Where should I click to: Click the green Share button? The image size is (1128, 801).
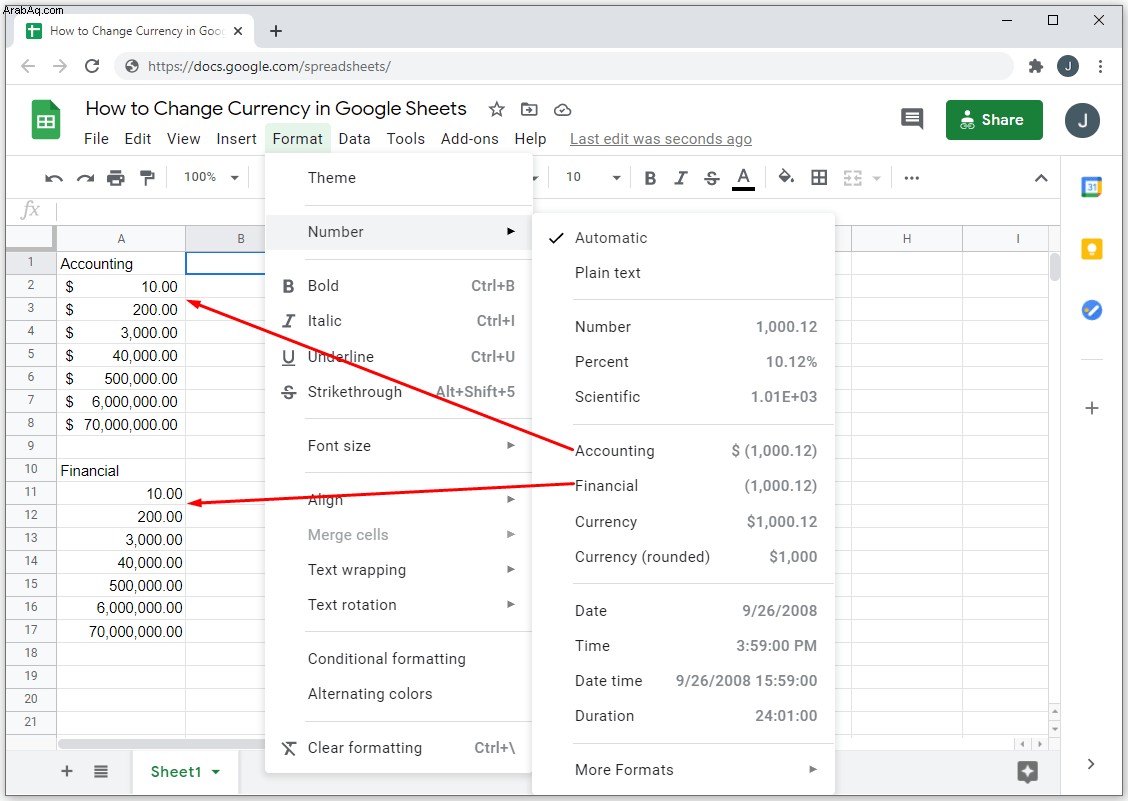[x=994, y=119]
